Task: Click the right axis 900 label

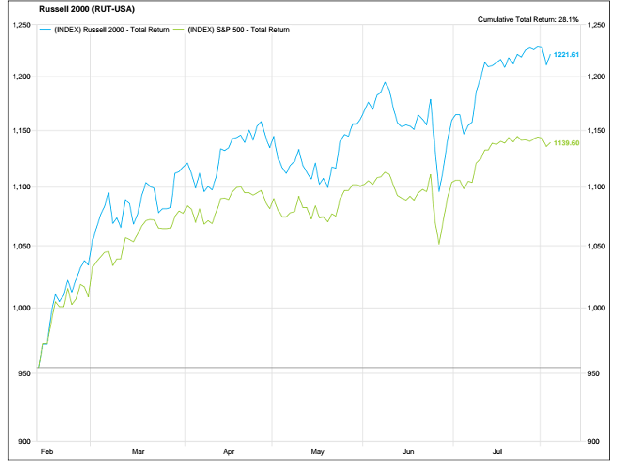Action: (593, 441)
